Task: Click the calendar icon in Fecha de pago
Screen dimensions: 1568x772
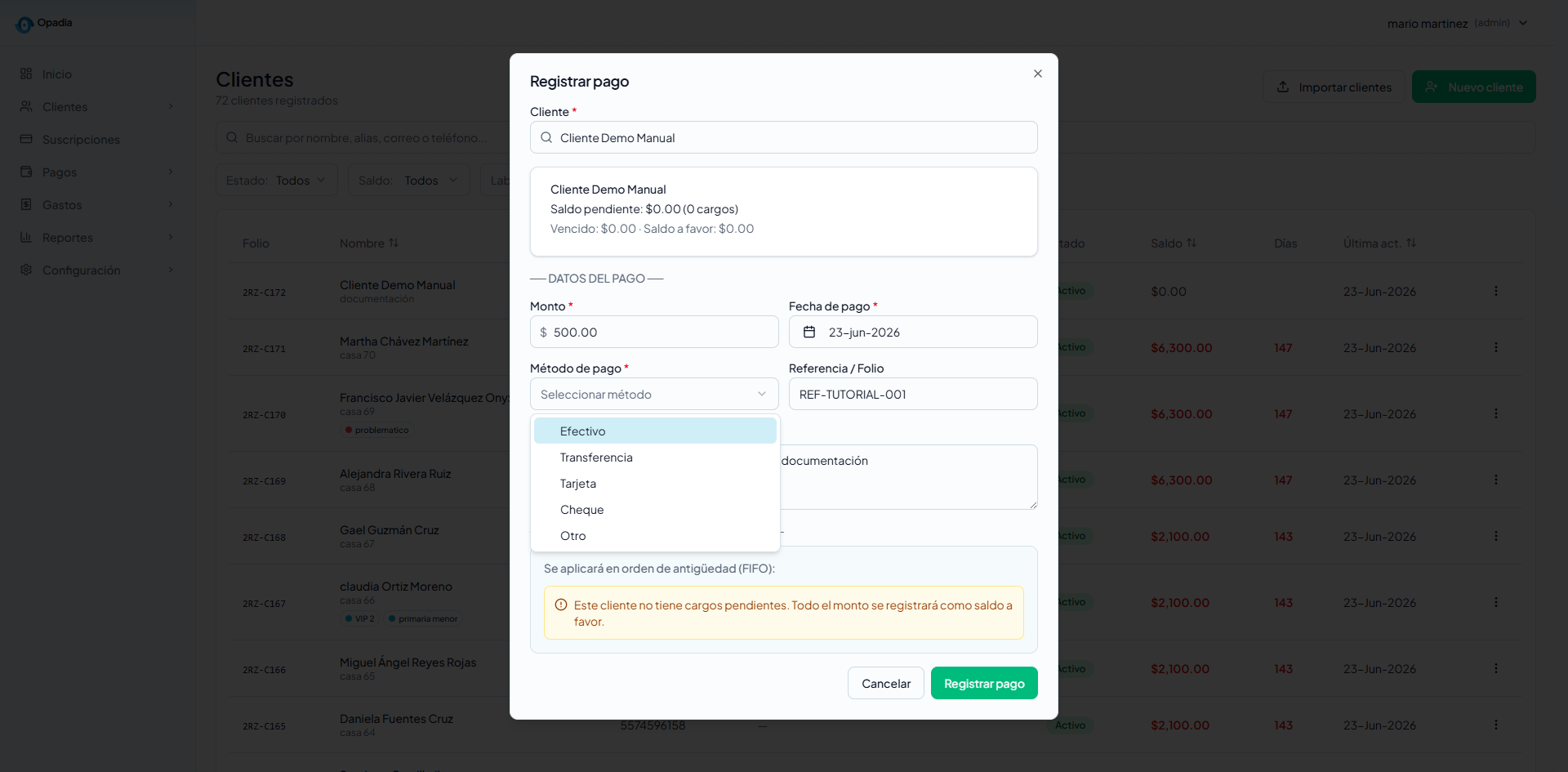Action: 809,332
